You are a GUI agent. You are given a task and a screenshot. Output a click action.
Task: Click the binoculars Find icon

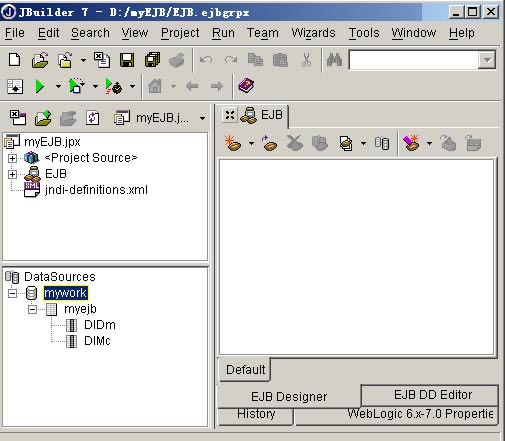(x=334, y=60)
